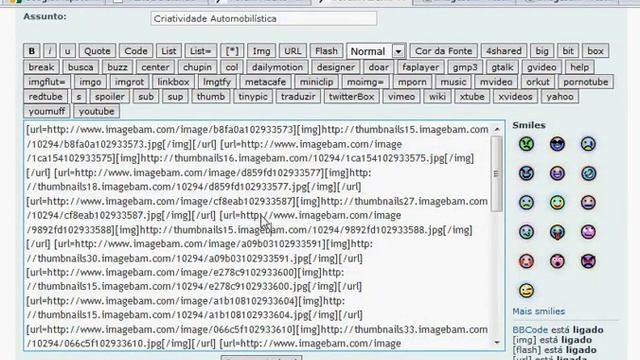Click the metacafe embed button
The height and width of the screenshot is (360, 640).
click(265, 82)
